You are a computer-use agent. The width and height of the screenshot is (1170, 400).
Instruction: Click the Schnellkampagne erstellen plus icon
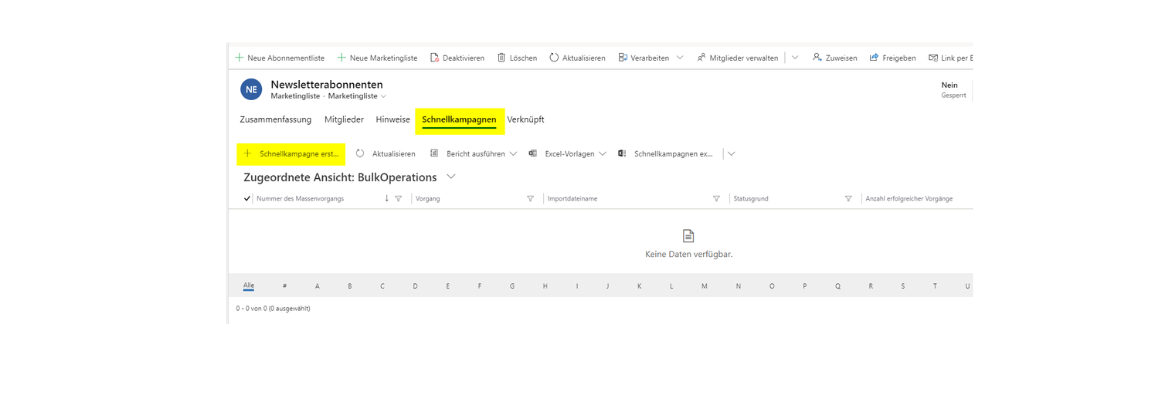tap(248, 153)
